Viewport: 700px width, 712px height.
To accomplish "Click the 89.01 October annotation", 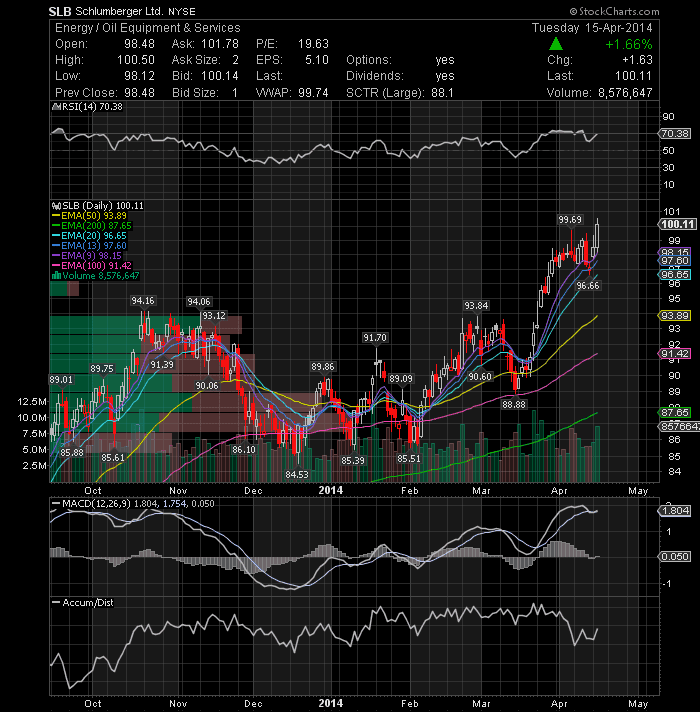I will [61, 379].
